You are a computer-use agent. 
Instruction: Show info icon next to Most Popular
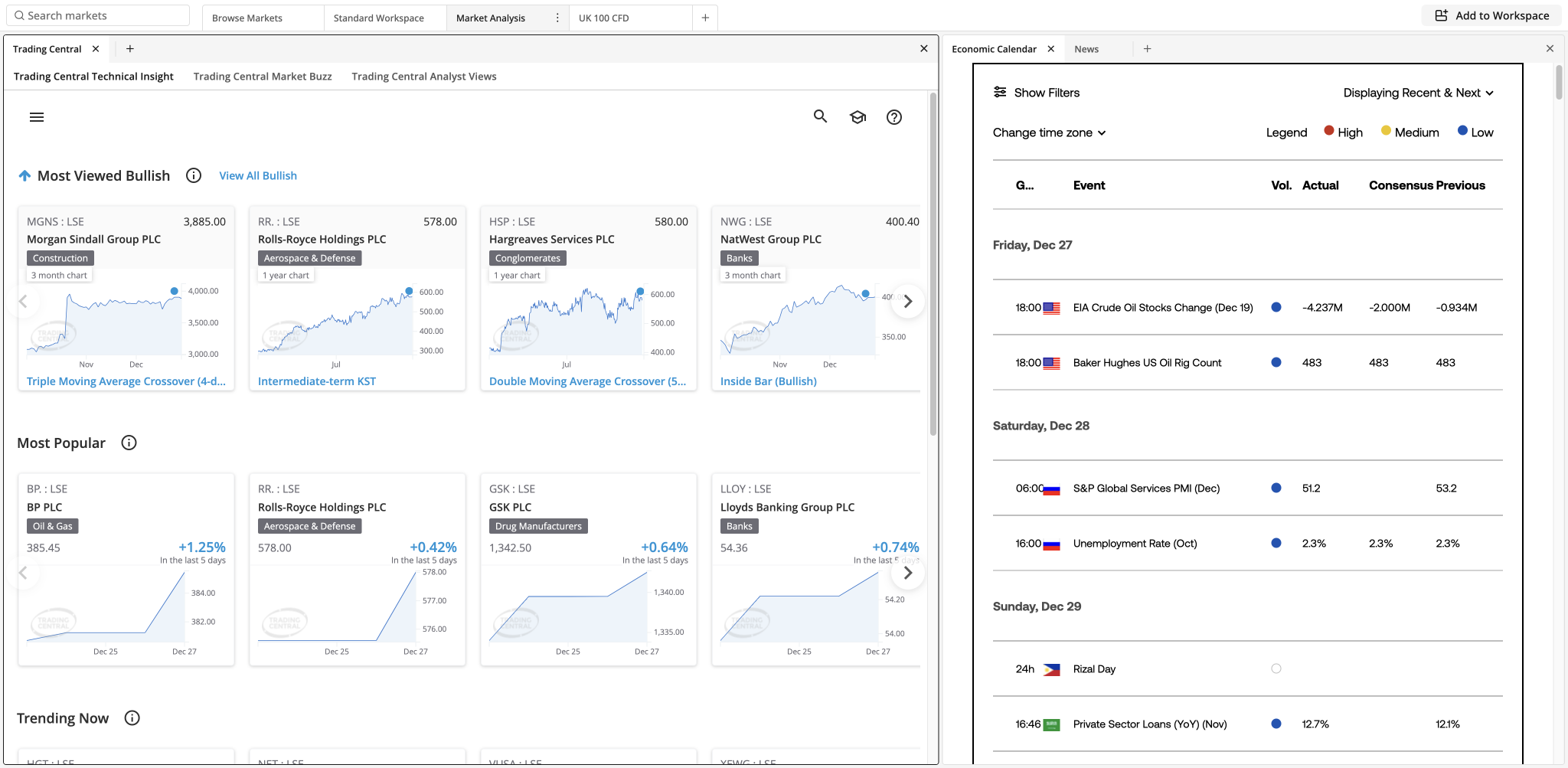pos(129,443)
